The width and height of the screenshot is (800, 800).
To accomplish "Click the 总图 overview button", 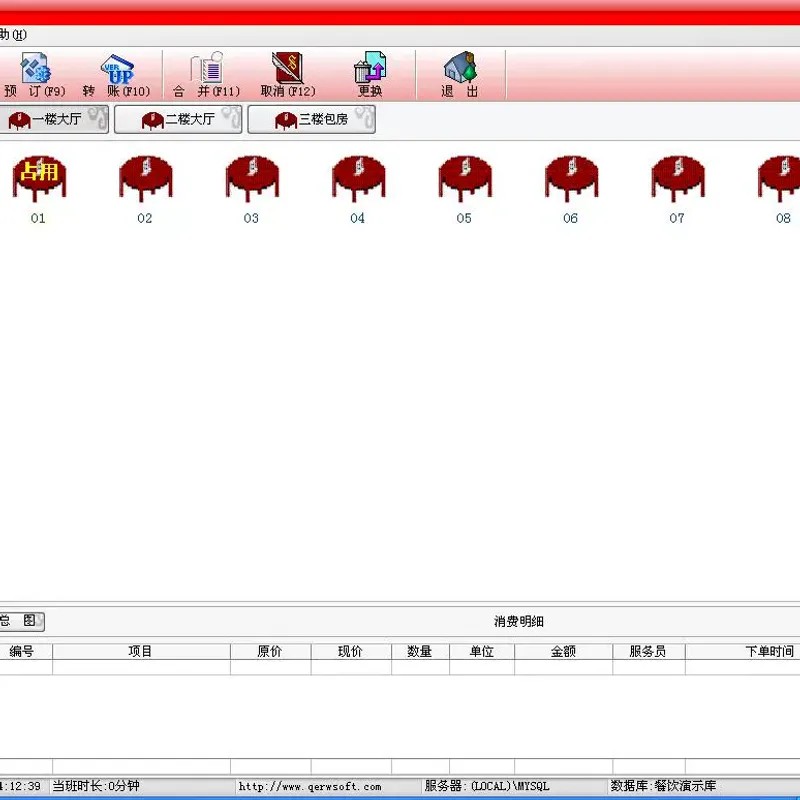I will click(21, 621).
